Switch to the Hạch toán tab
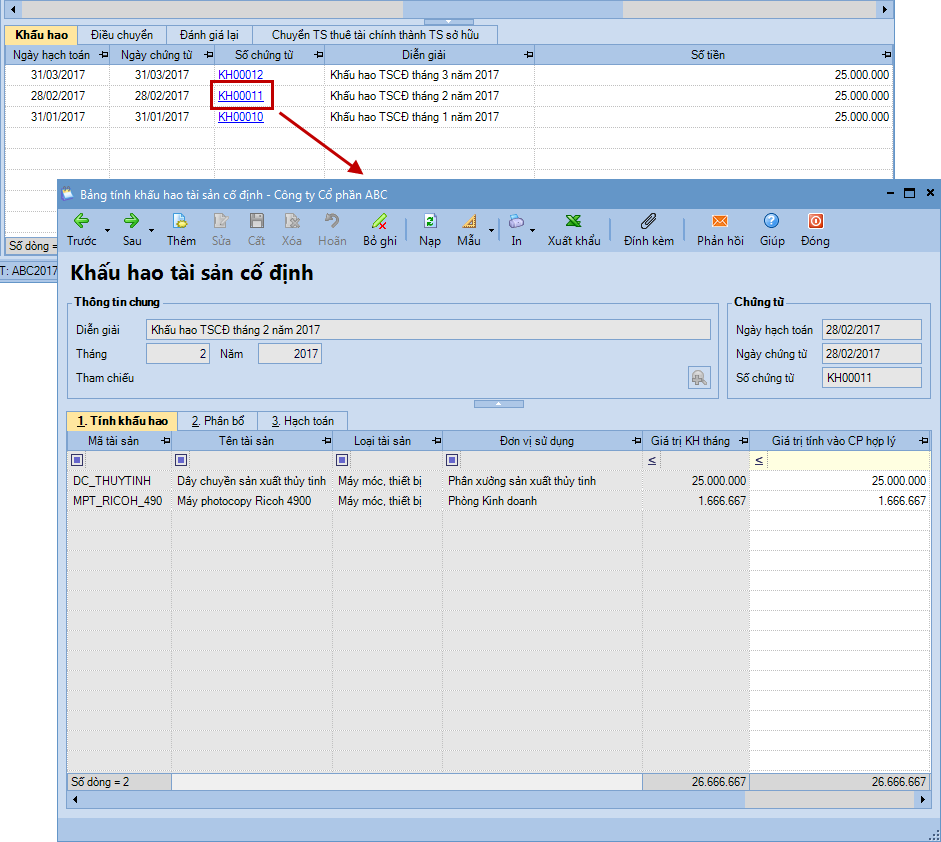The width and height of the screenshot is (941, 842). point(302,421)
